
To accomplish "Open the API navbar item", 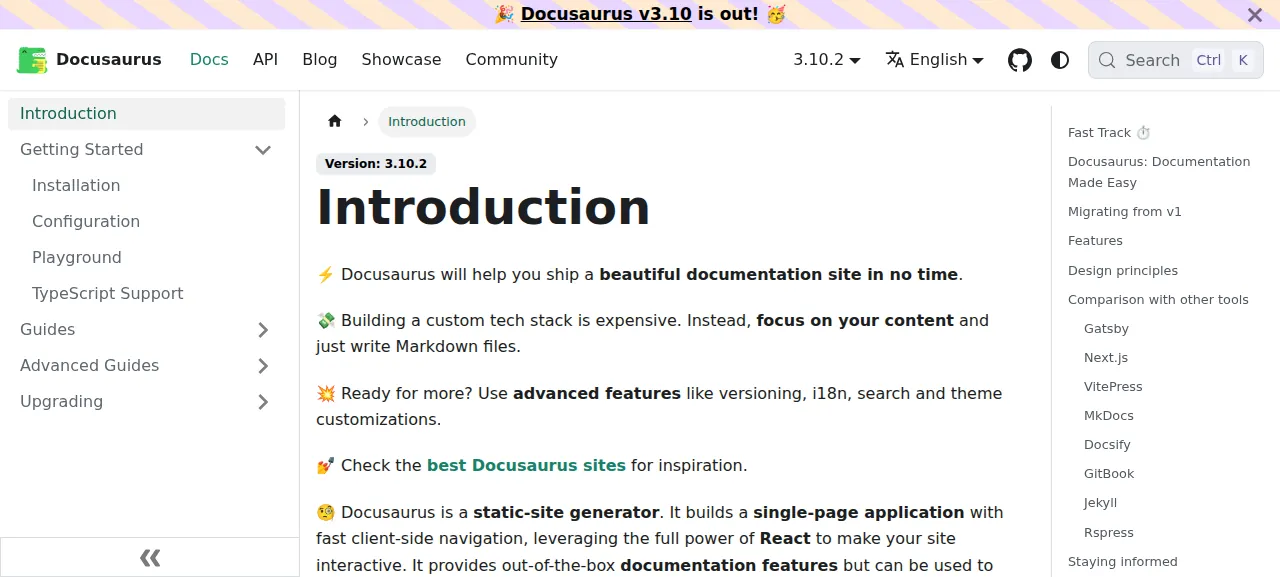I will point(265,60).
